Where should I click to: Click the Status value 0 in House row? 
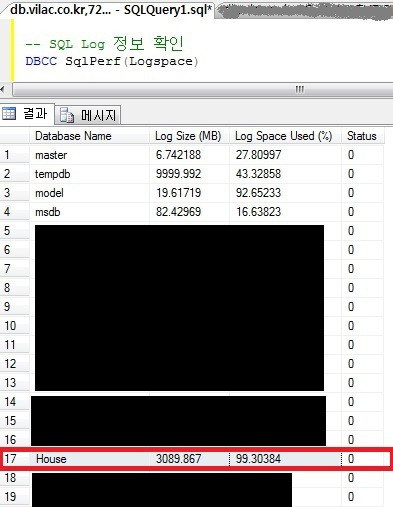click(351, 459)
